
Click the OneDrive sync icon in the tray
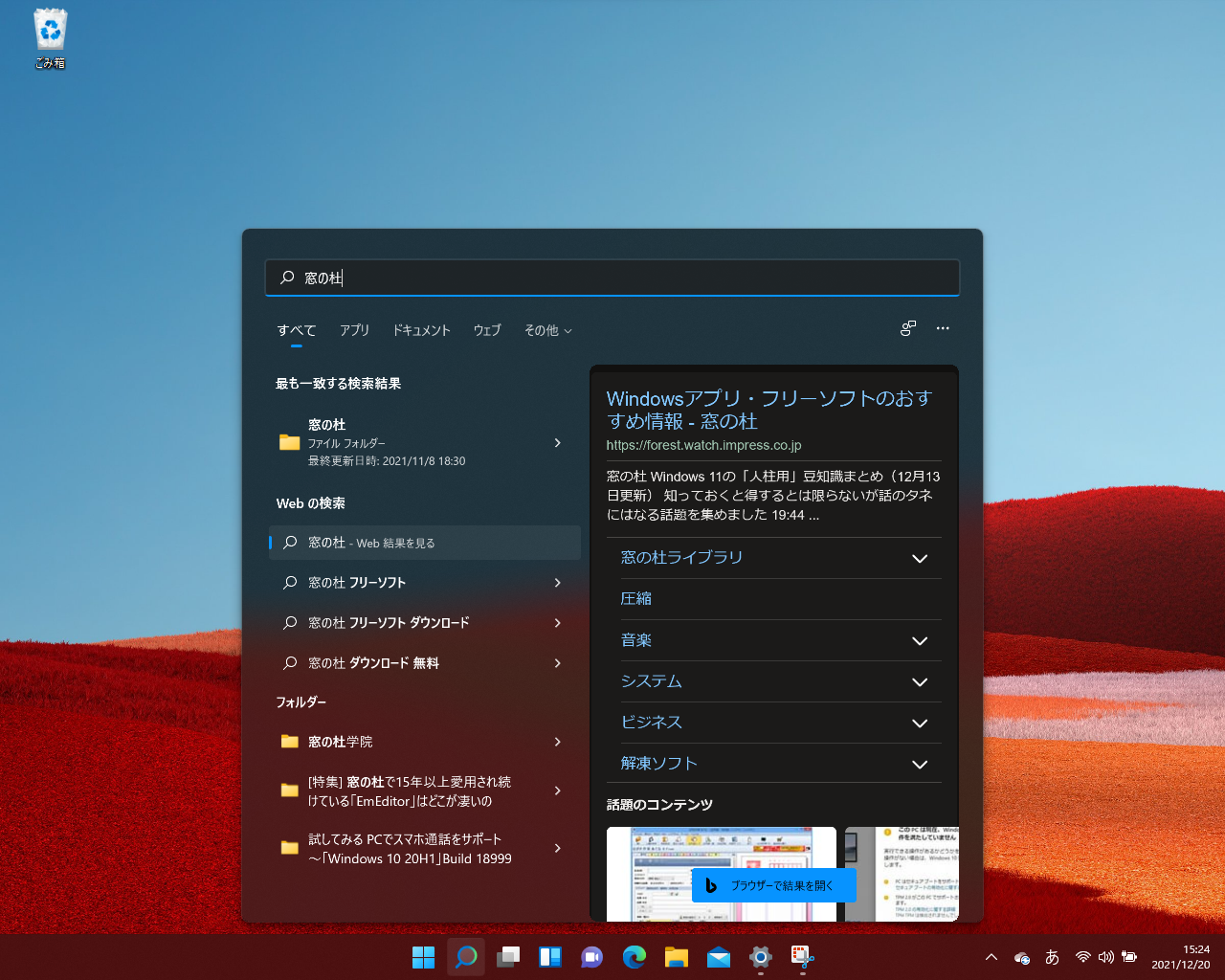(1021, 956)
